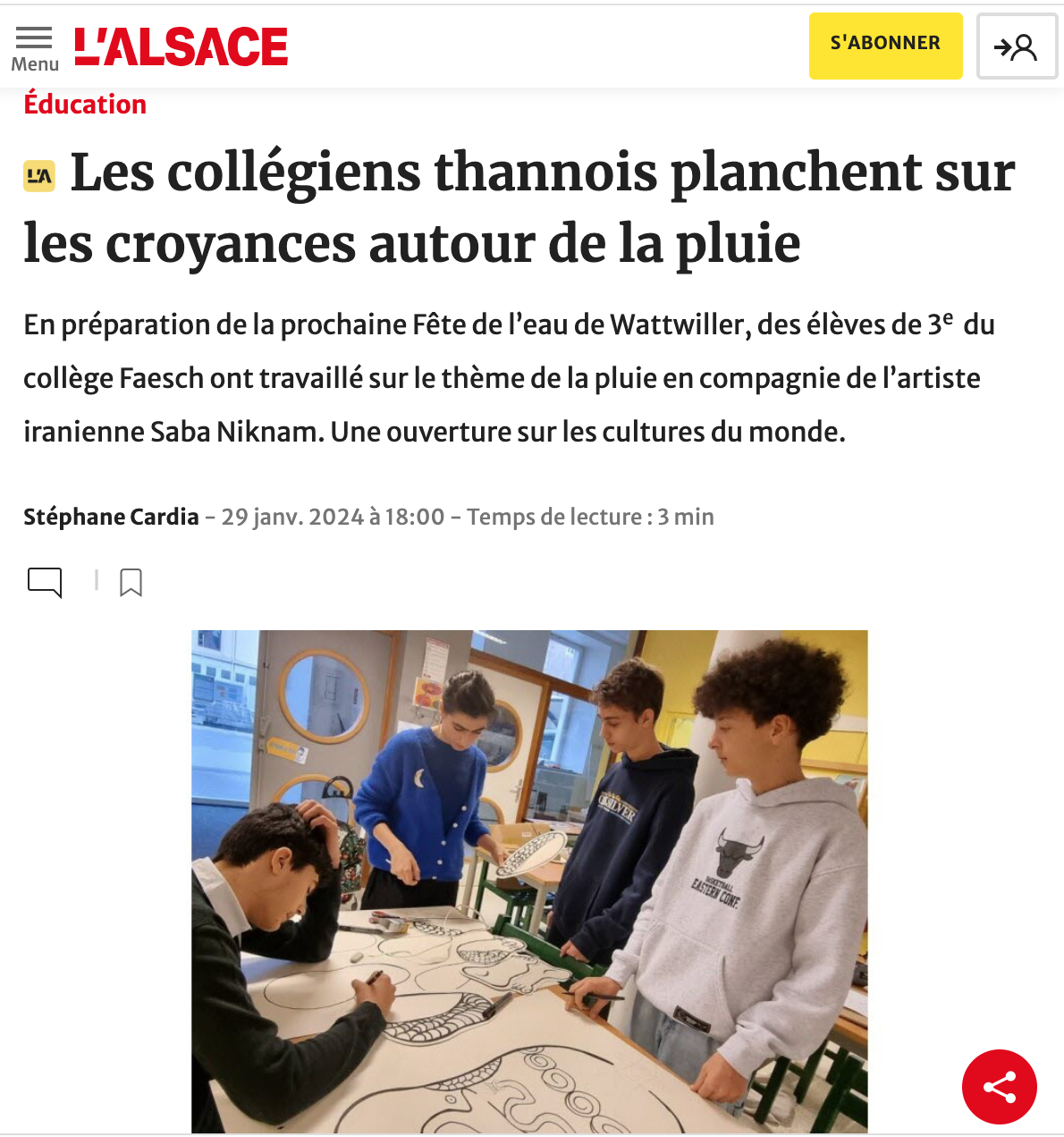Open the account login icon
This screenshot has width=1064, height=1137.
pyautogui.click(x=1017, y=46)
